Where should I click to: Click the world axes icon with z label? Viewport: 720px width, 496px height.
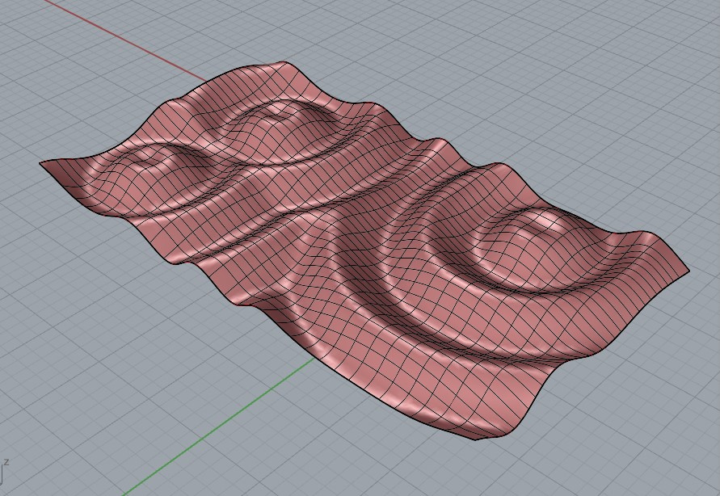click(4, 473)
